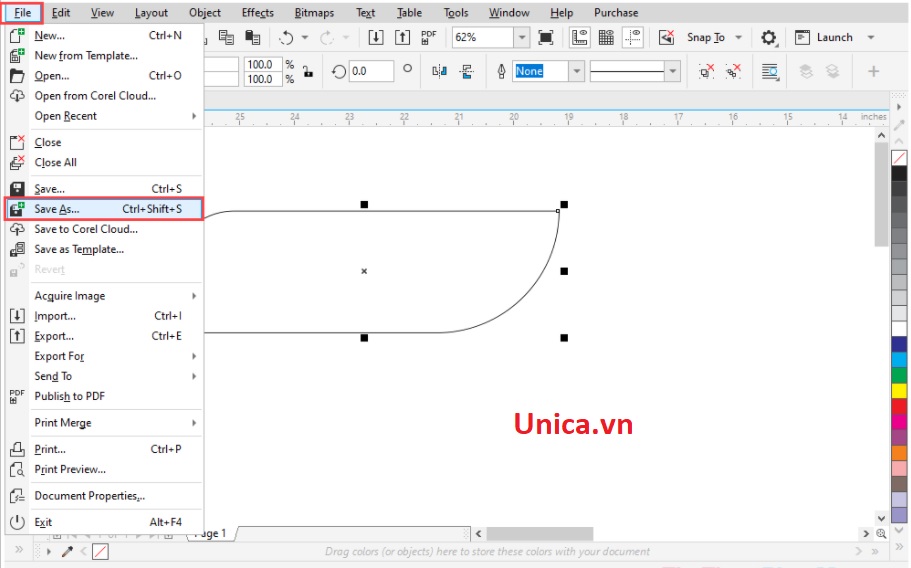Open the zoom level dropdown arrow
The image size is (911, 568).
coord(522,38)
